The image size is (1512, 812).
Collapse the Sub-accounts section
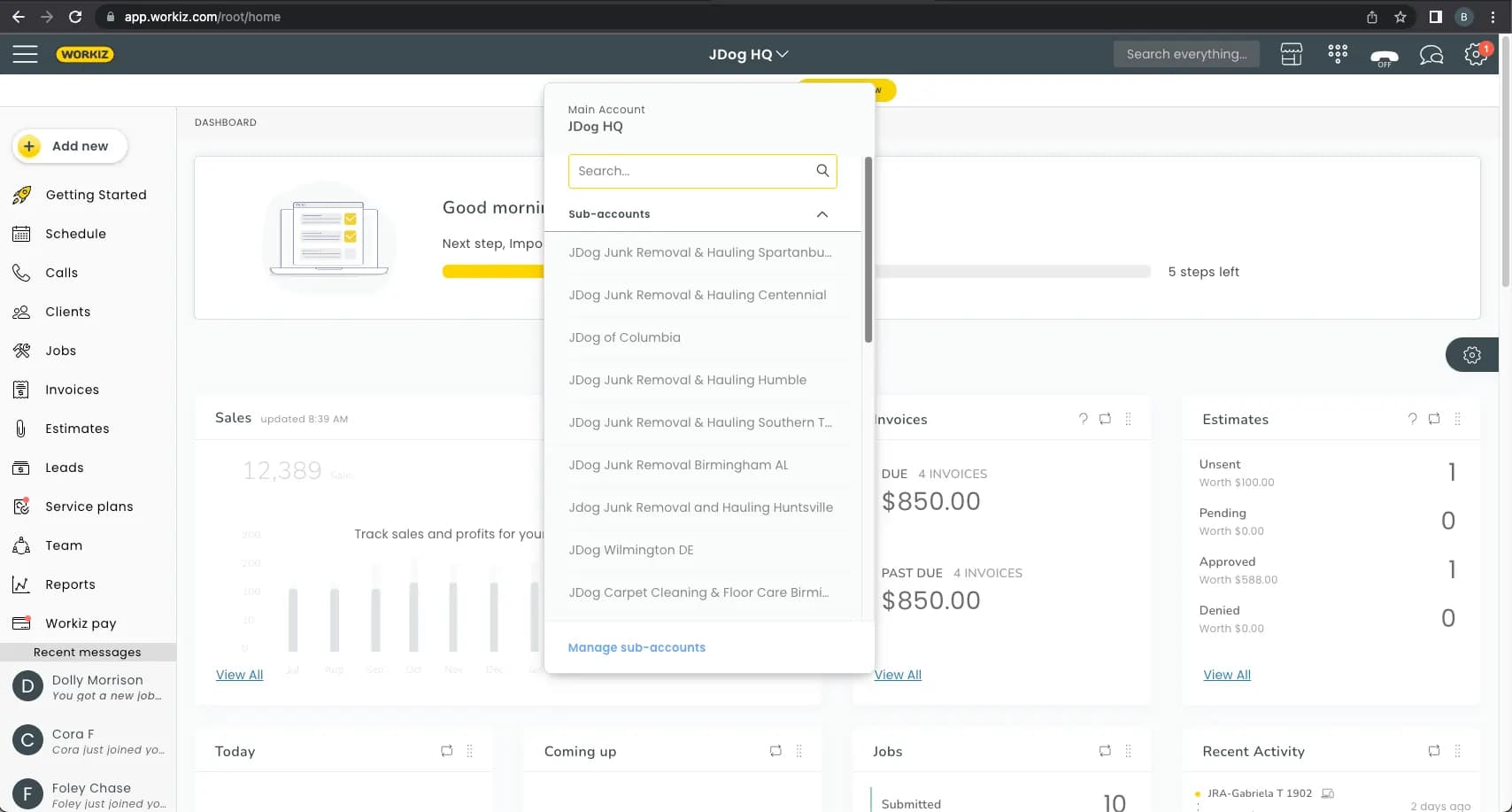pyautogui.click(x=822, y=214)
